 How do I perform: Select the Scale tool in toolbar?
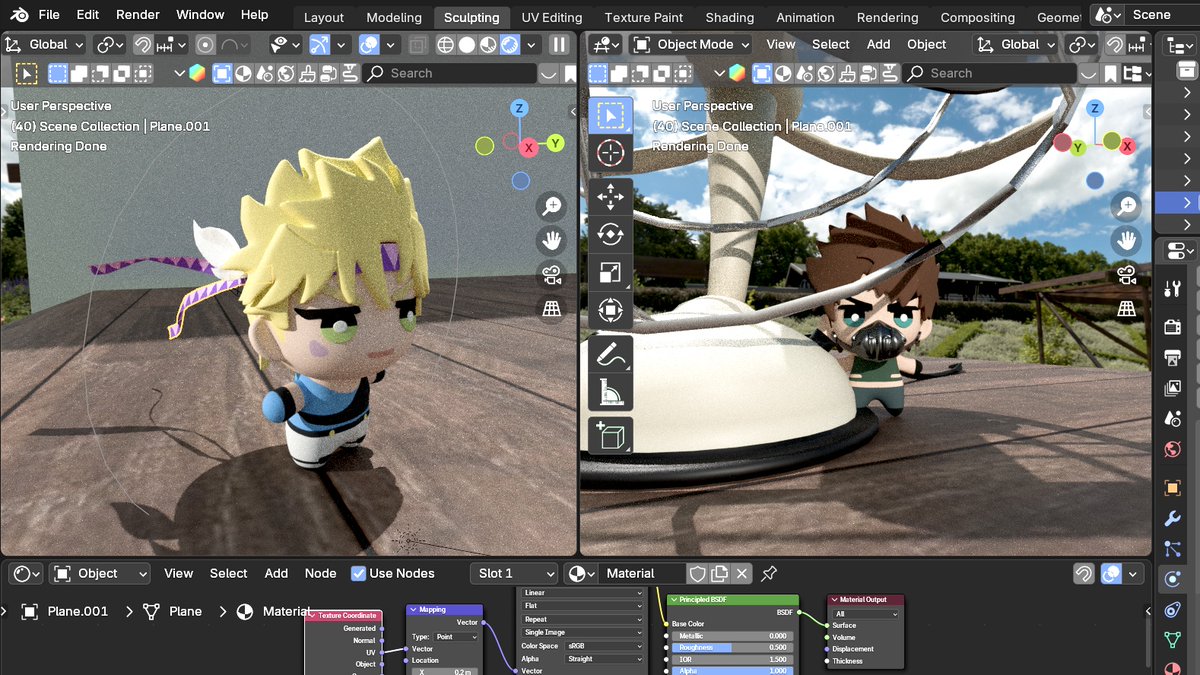coord(610,273)
